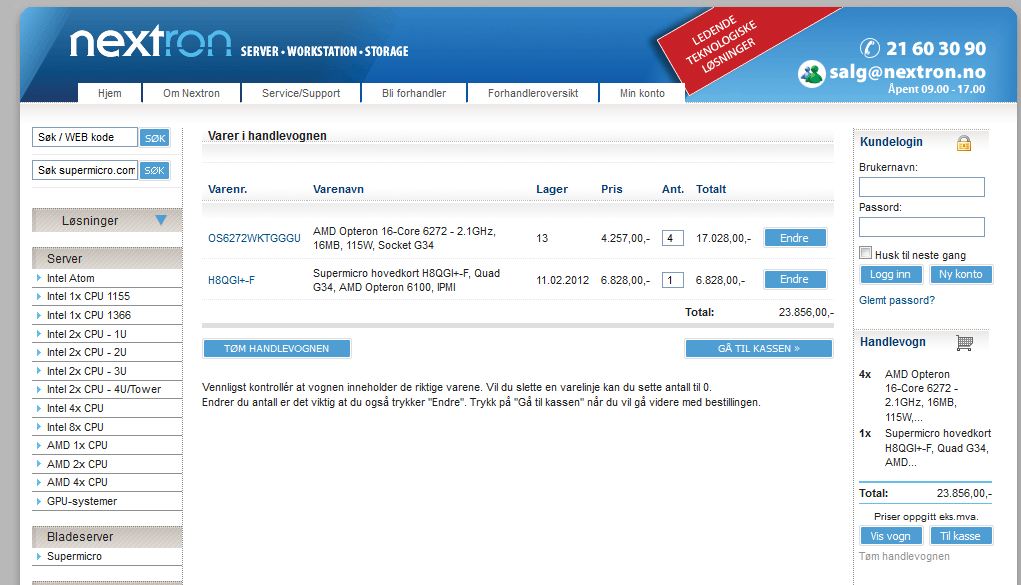The height and width of the screenshot is (585, 1021).
Task: Open the H8QGI+-F product link
Action: click(231, 280)
